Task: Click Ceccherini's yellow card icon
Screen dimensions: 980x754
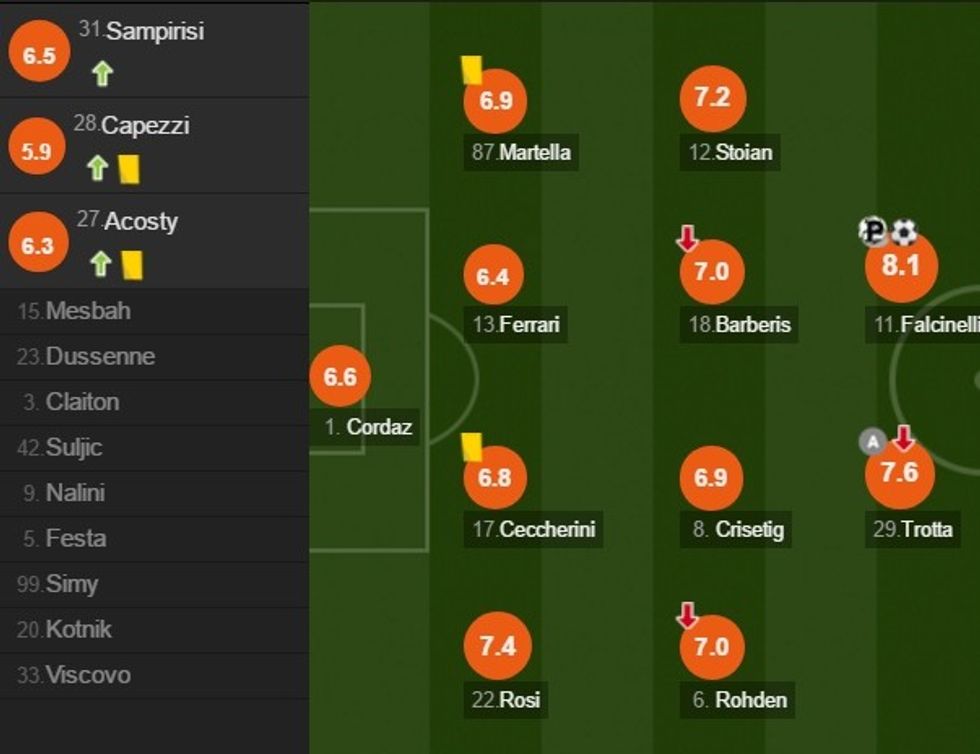Action: click(x=472, y=446)
